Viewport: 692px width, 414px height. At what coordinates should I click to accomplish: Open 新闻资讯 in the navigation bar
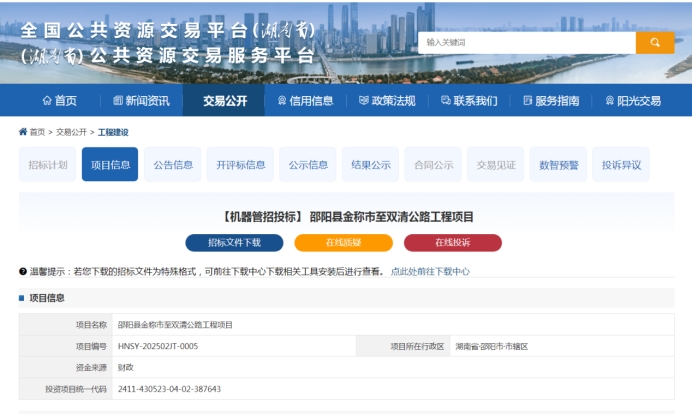[141, 101]
